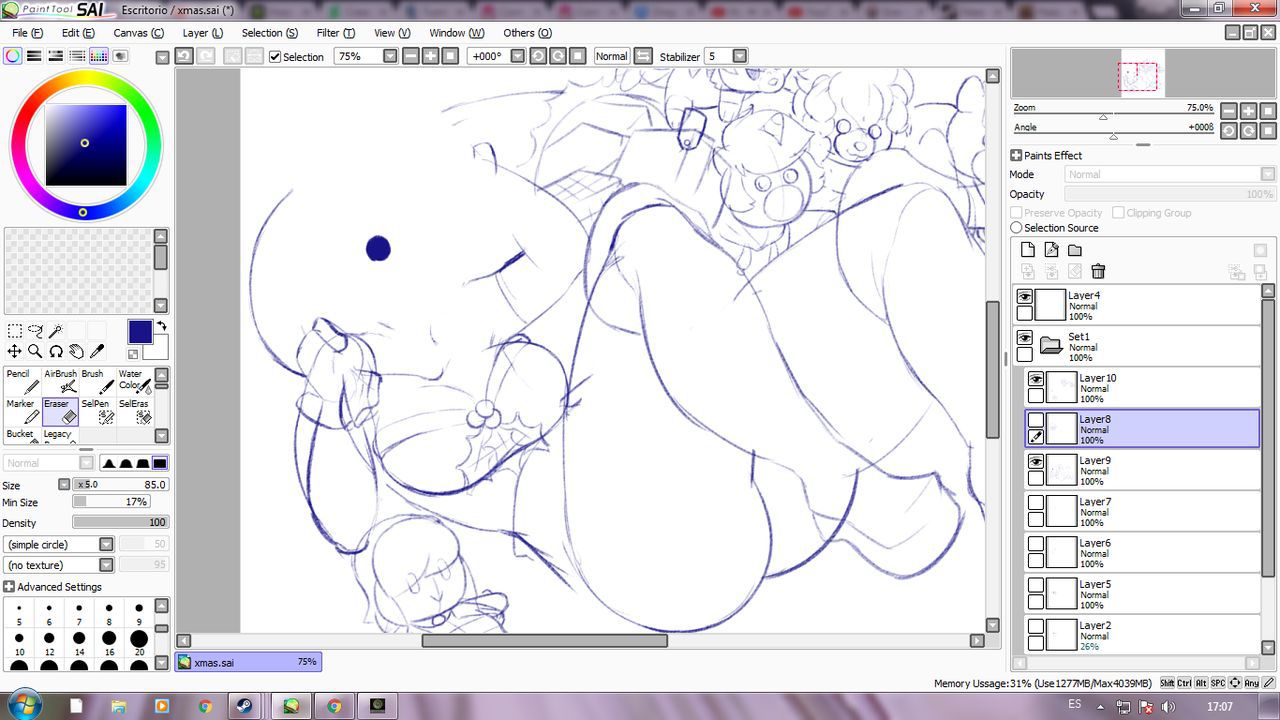Select the Selection Source radio button
The width and height of the screenshot is (1280, 720).
(x=1016, y=228)
